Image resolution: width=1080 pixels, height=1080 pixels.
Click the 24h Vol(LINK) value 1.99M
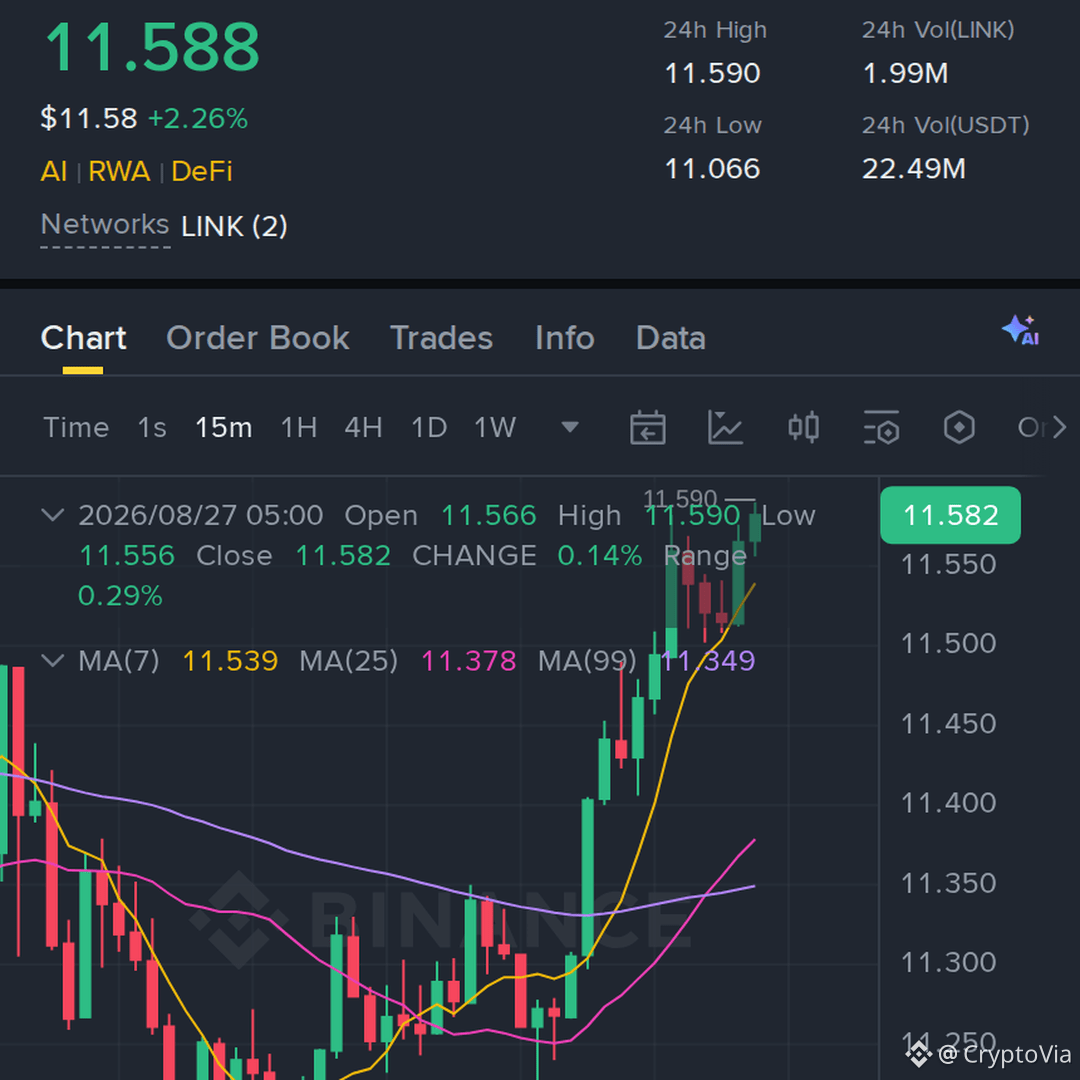coord(906,73)
